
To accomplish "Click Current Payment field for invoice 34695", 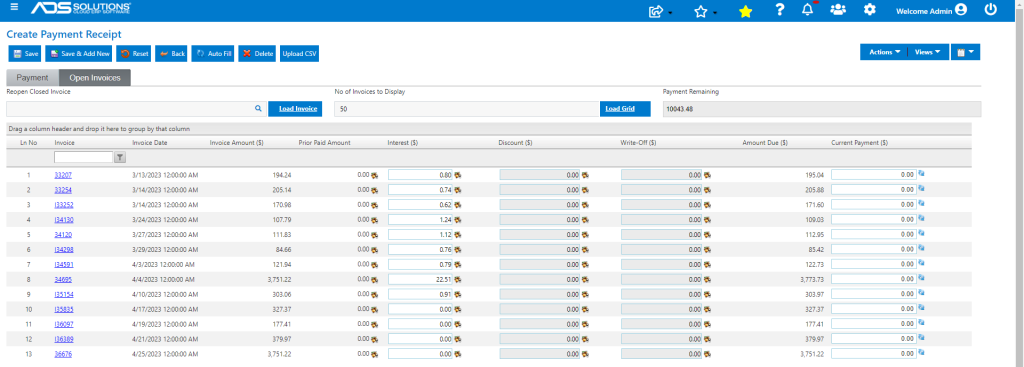I will (x=873, y=279).
